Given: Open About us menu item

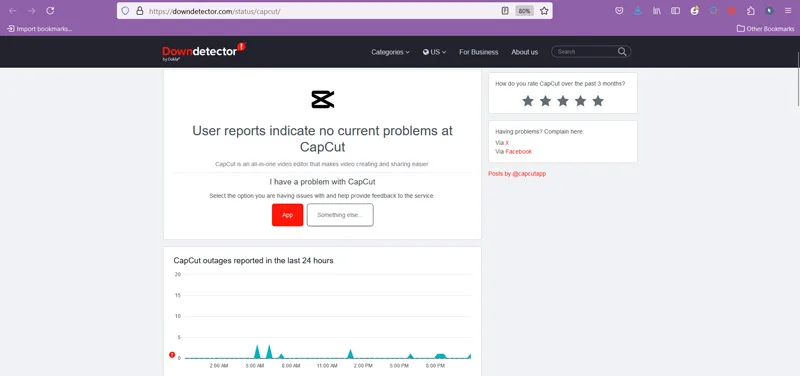Looking at the screenshot, I should tap(524, 52).
